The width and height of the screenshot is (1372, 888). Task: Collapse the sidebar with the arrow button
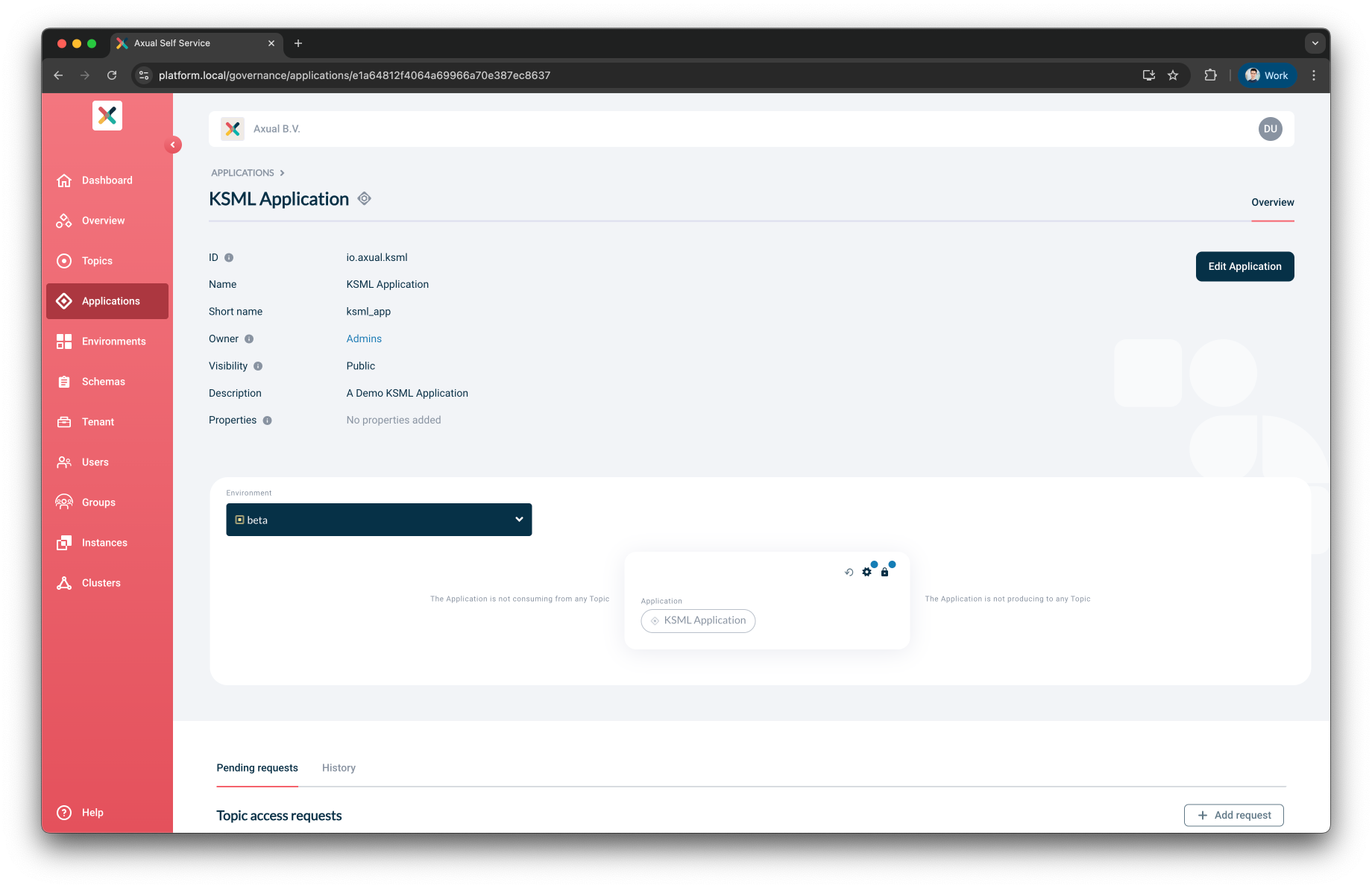(173, 145)
